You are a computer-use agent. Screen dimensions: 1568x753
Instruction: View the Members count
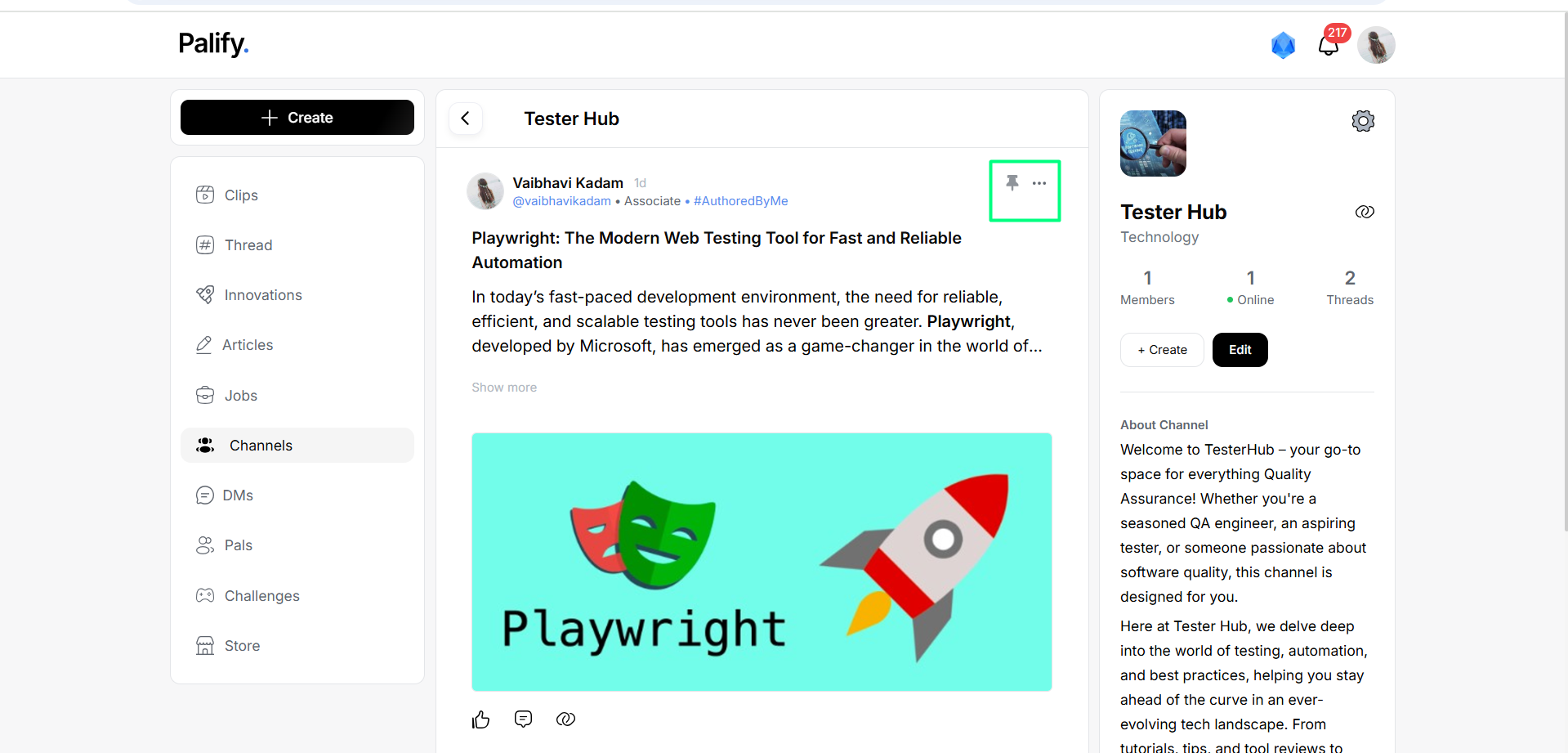[1147, 288]
